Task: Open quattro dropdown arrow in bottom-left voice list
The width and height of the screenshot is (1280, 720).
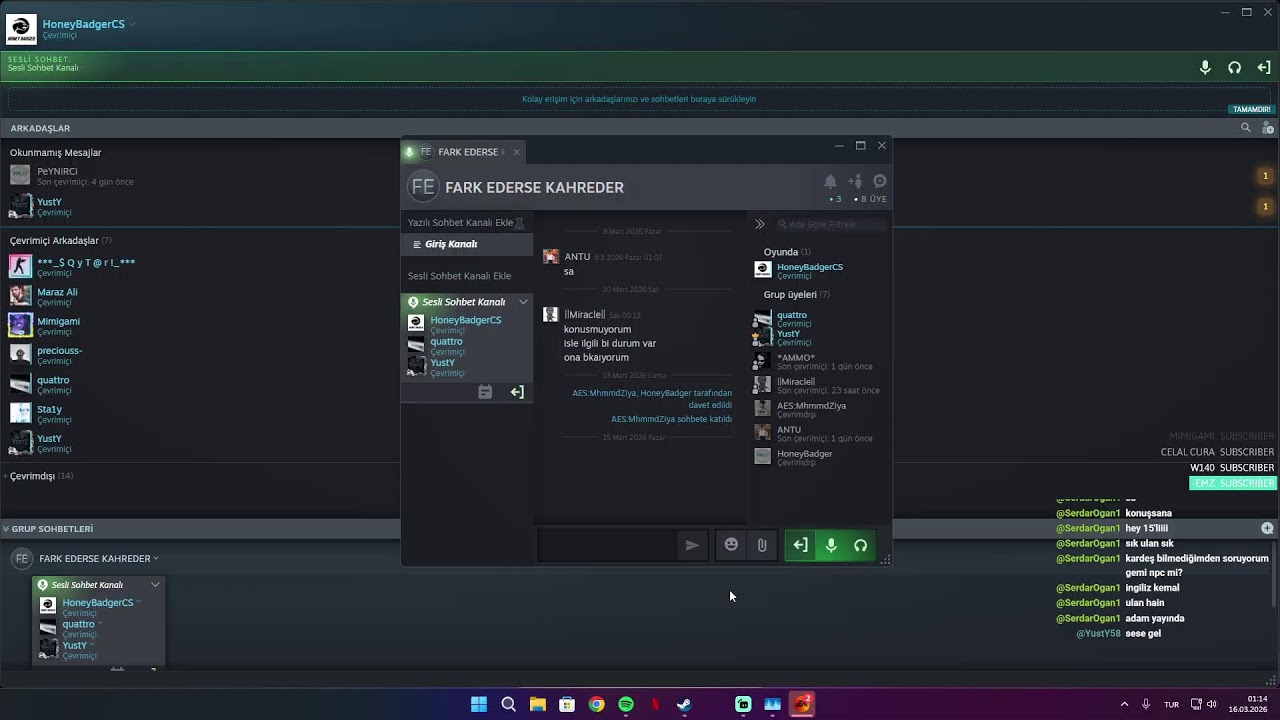Action: coord(100,624)
